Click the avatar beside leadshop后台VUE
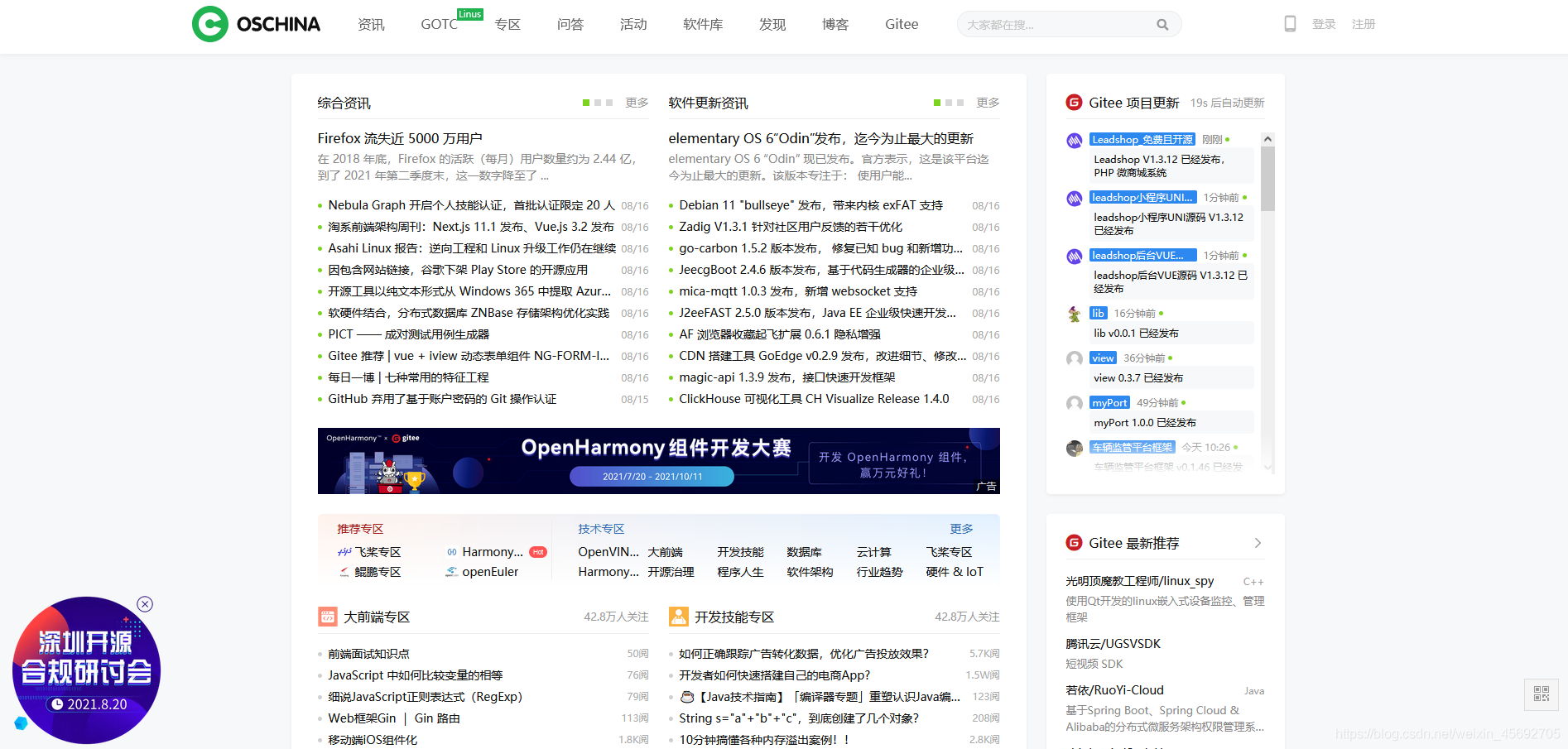Image resolution: width=1568 pixels, height=749 pixels. [1075, 257]
